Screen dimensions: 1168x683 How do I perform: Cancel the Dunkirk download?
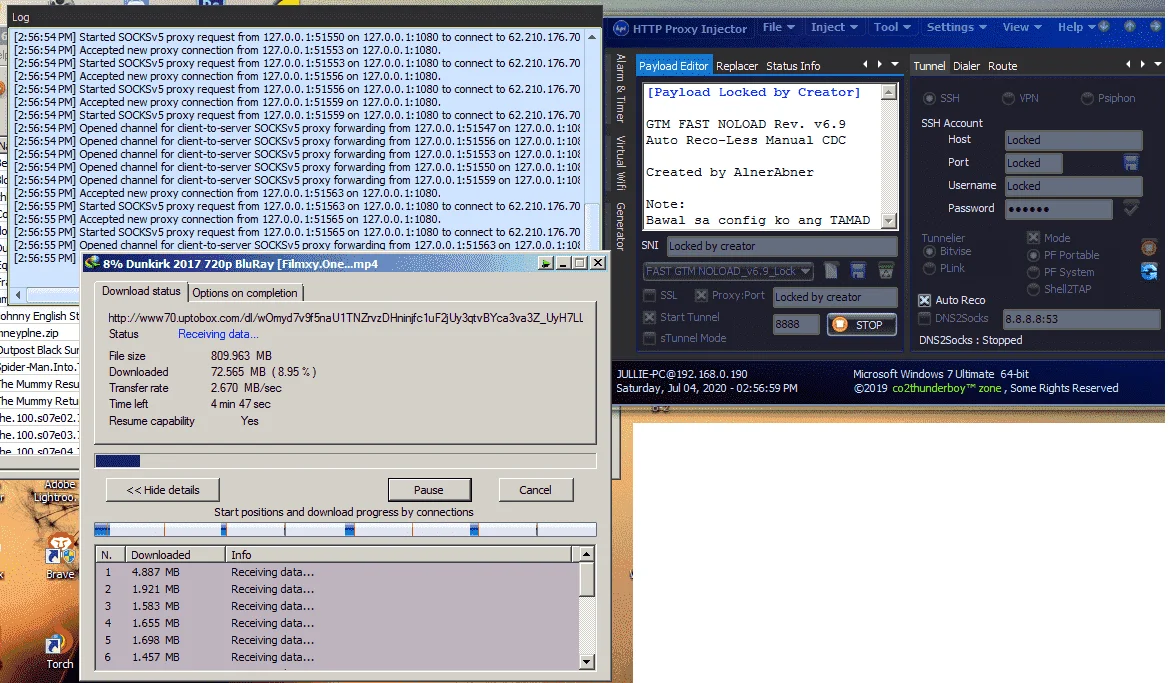(x=535, y=490)
